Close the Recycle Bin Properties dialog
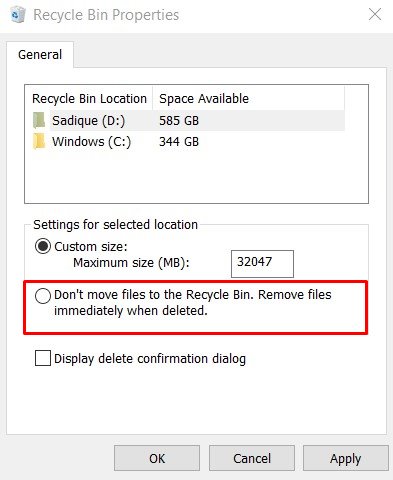 pos(375,14)
